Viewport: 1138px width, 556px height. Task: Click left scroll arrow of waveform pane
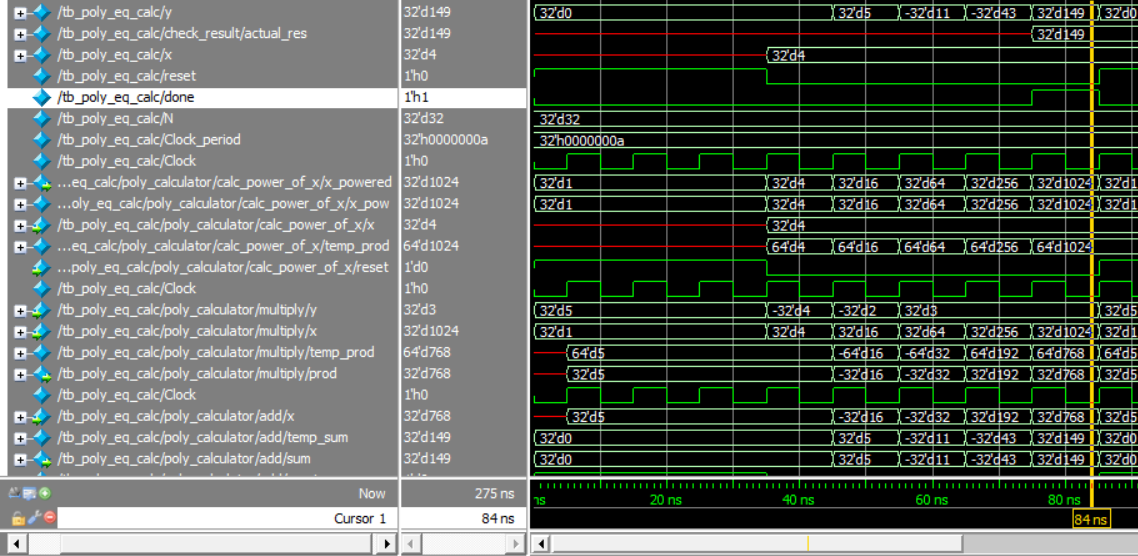[x=541, y=543]
